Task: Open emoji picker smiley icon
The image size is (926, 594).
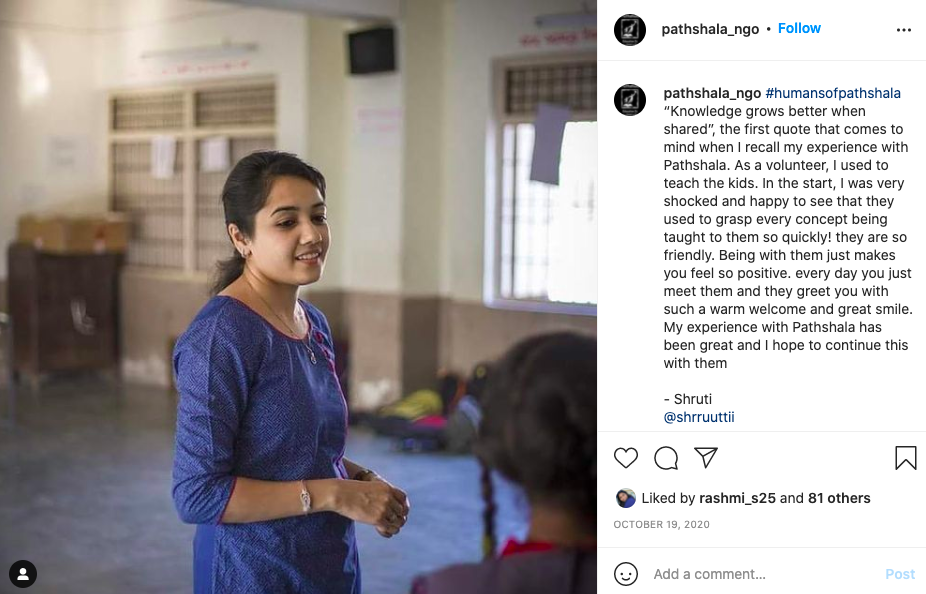Action: click(x=626, y=574)
